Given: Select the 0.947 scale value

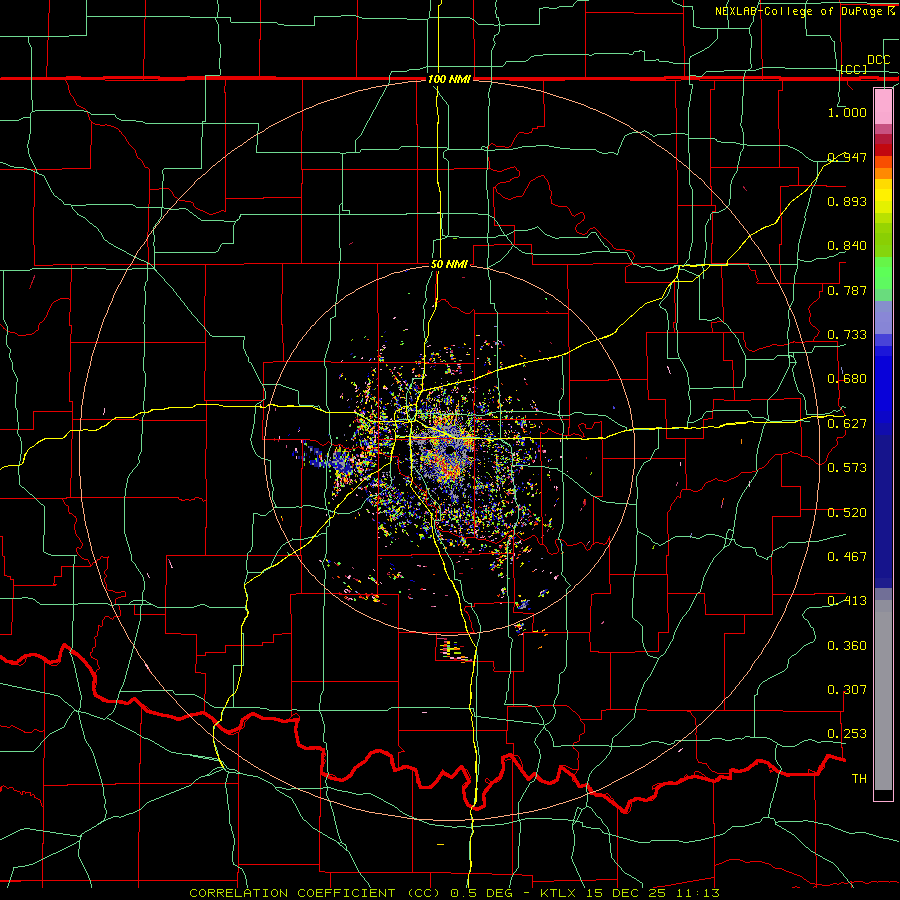Looking at the screenshot, I should [847, 157].
